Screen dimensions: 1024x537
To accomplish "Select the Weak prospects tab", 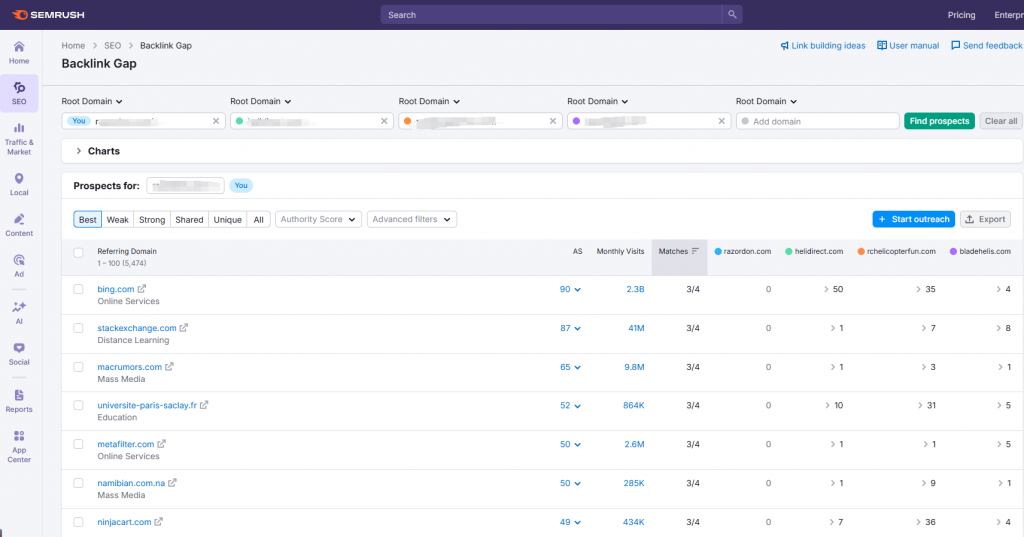I will (118, 220).
